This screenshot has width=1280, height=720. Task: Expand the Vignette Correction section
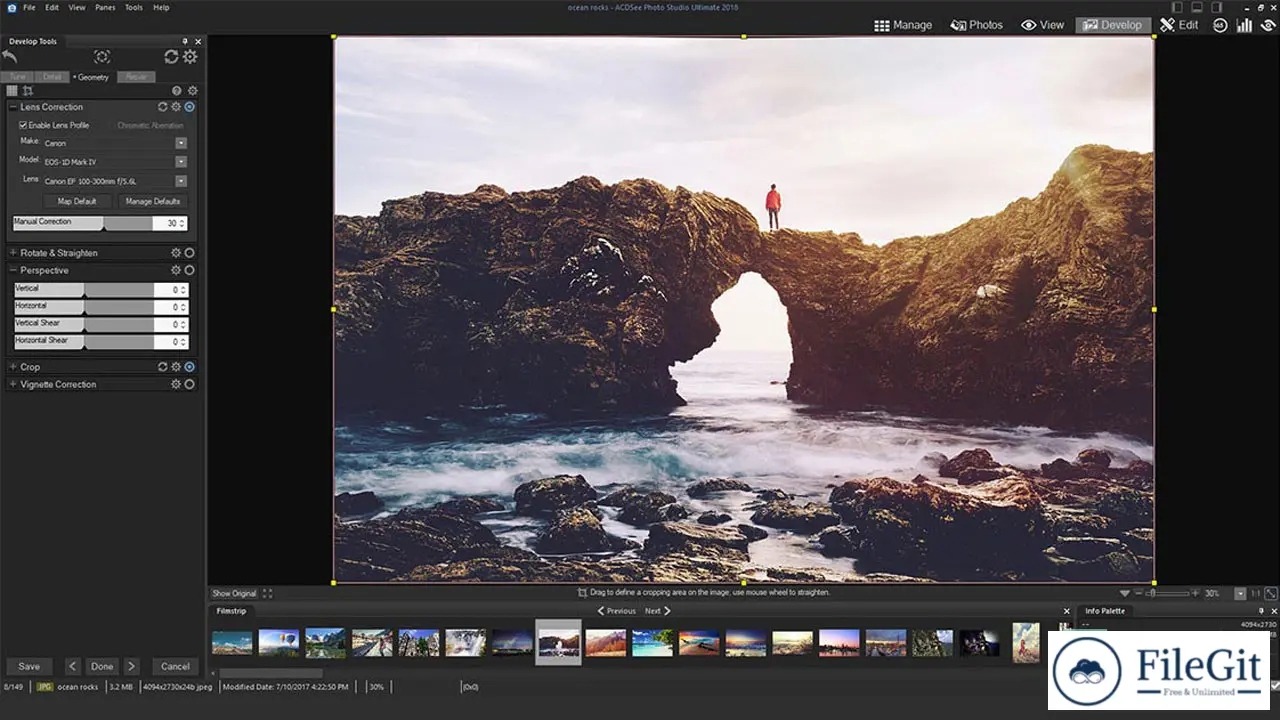pos(13,384)
